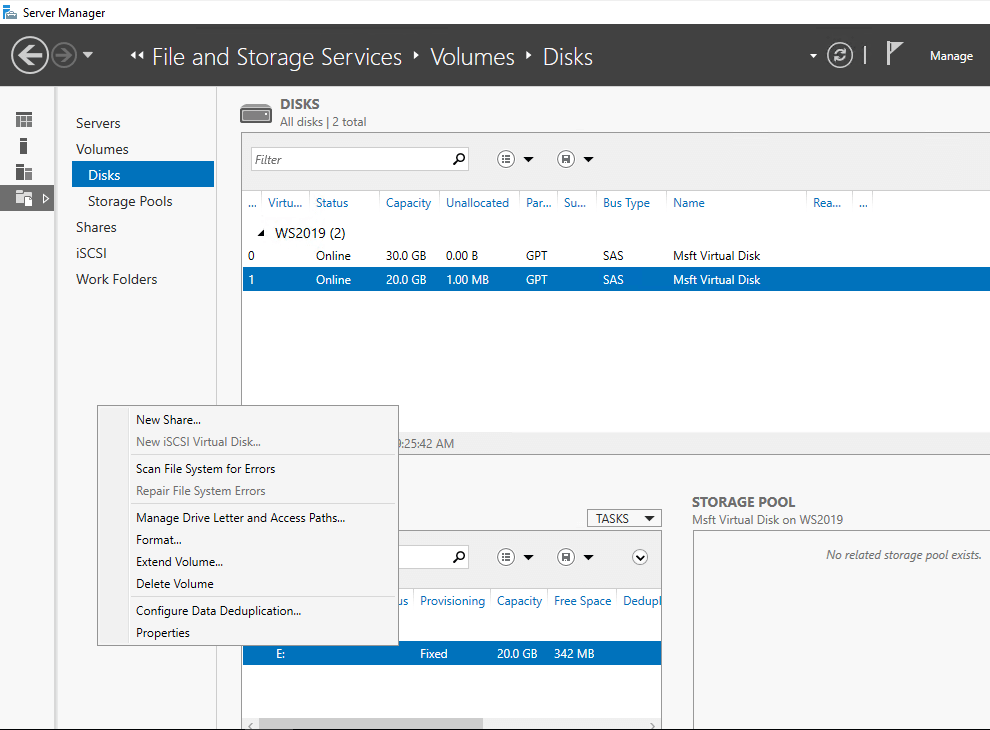
Task: Expand Disks list options dropdown arrow
Action: point(528,159)
